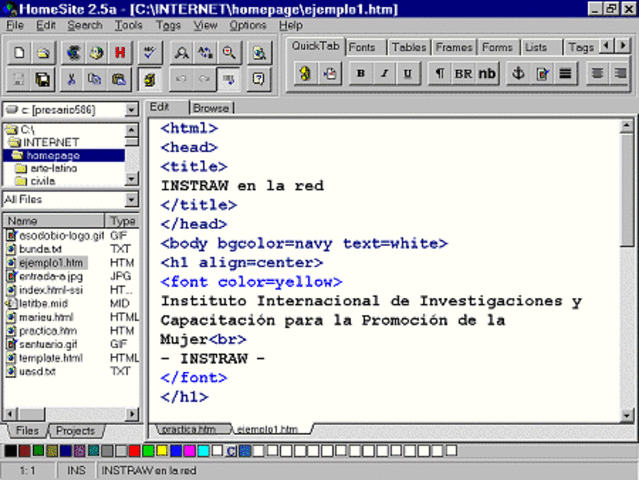
Task: Insert a horizontal rule with the lines icon
Action: [565, 74]
